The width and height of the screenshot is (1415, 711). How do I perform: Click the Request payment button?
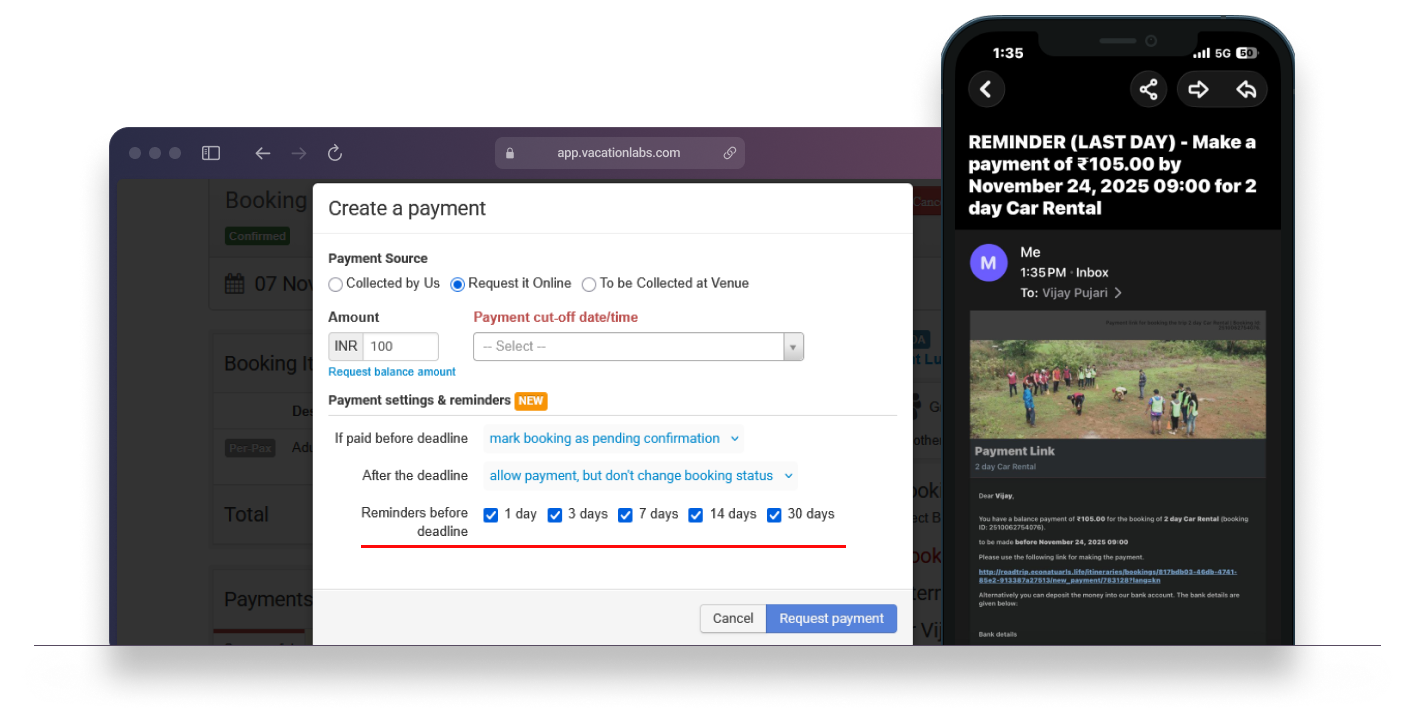(x=831, y=619)
